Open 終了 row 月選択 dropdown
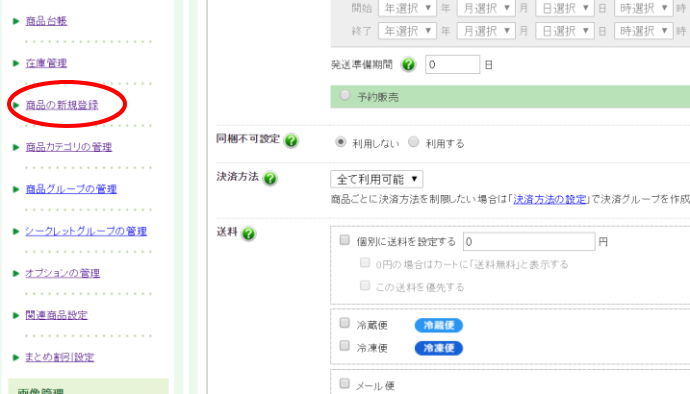This screenshot has width=690, height=394. 486,31
